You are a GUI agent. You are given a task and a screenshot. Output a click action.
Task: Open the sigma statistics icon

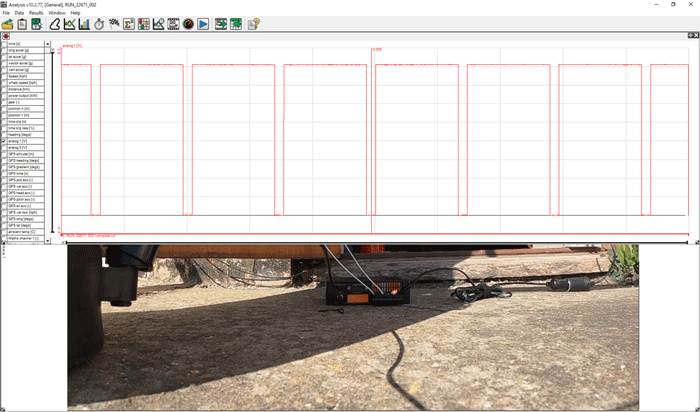tap(129, 24)
